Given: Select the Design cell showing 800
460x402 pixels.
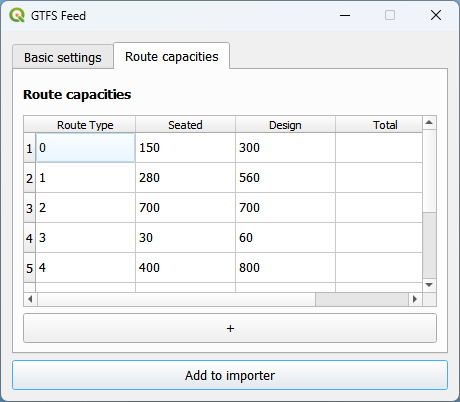Looking at the screenshot, I should coord(285,268).
